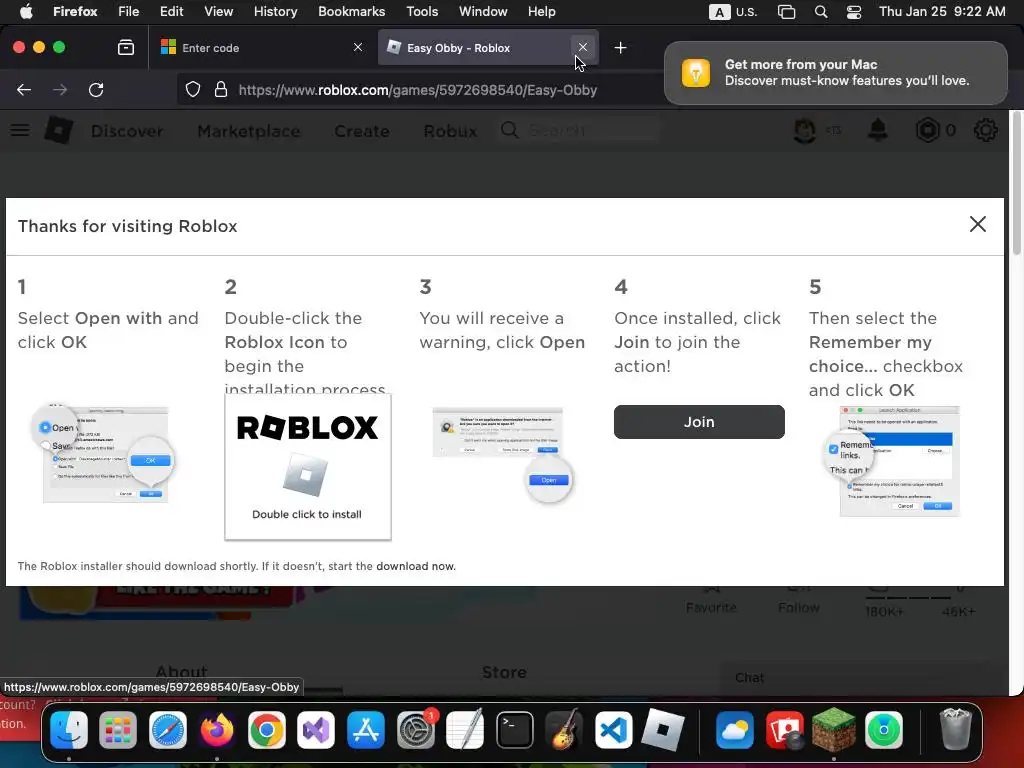Click the Roblox avatar profile icon
The image size is (1024, 768).
(x=805, y=130)
